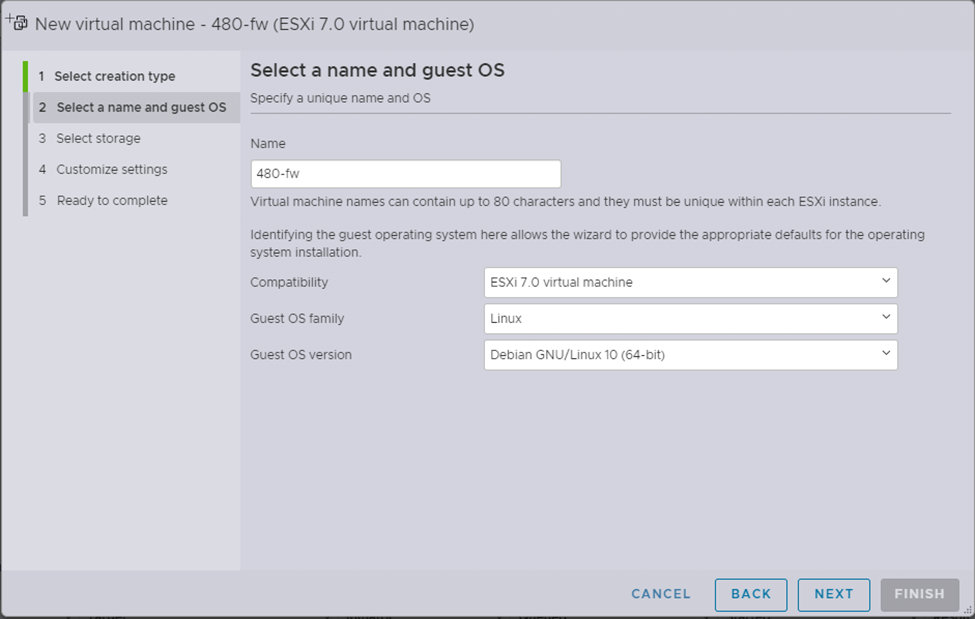This screenshot has width=975, height=619.
Task: Click the 'Name' field label
Action: [x=268, y=144]
